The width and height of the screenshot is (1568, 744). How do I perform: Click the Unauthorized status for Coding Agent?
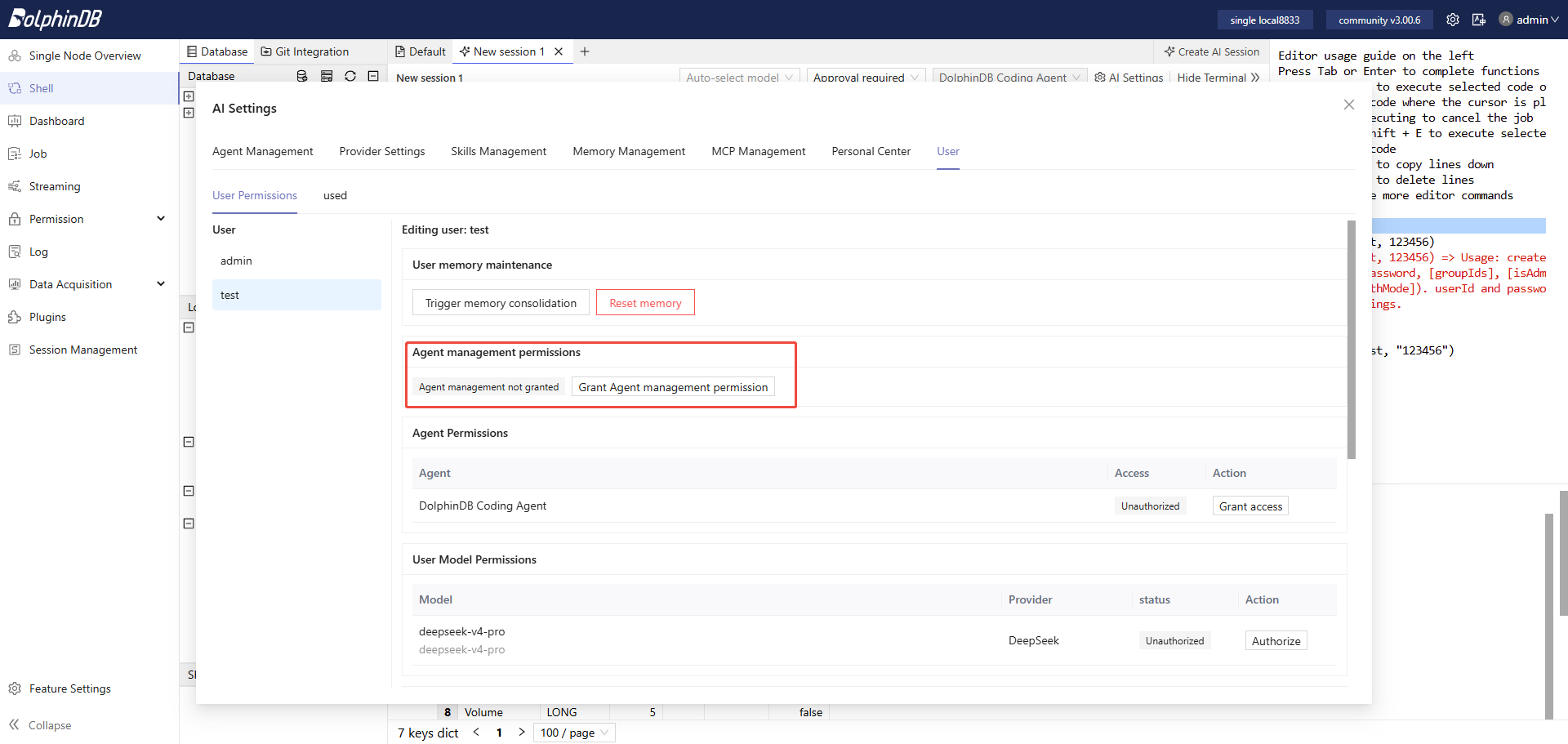[x=1150, y=506]
